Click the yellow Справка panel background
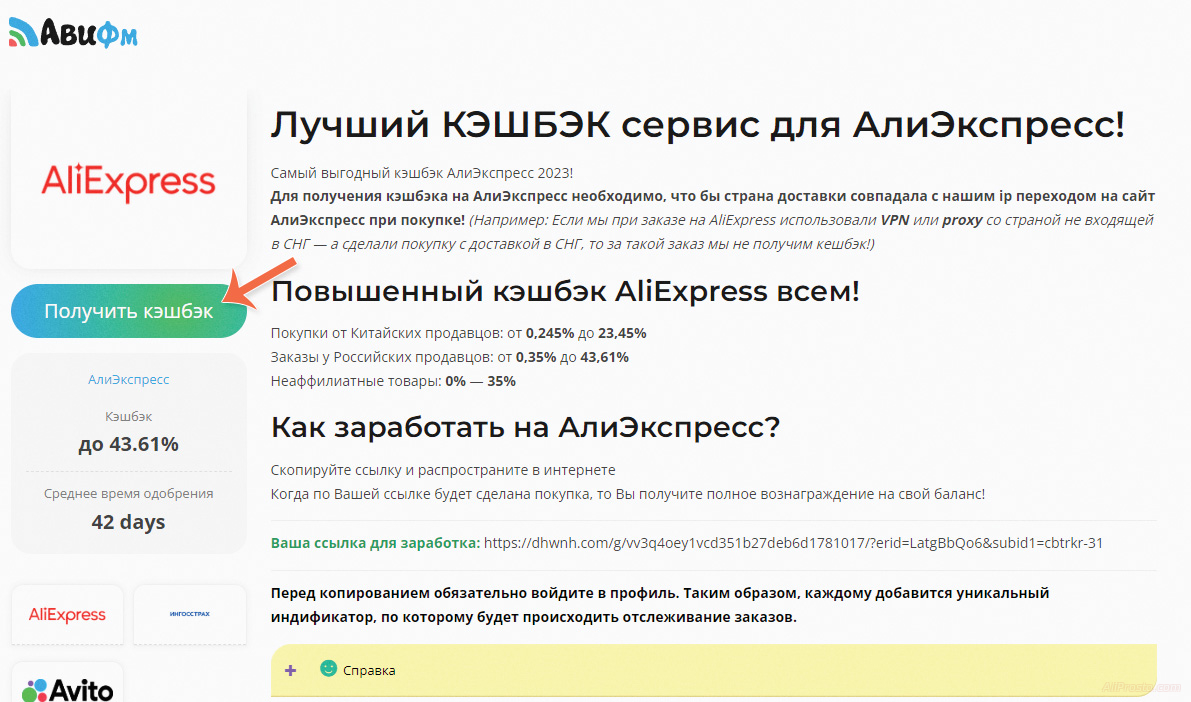Screen dimensions: 1191x702 tap(750, 670)
